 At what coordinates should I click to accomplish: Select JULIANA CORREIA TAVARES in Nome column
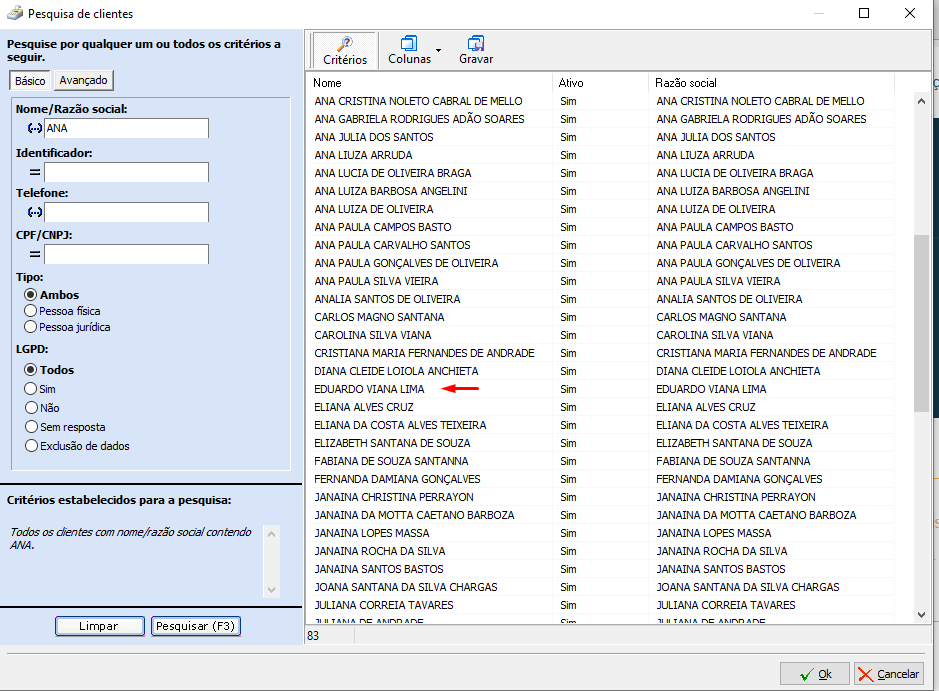(x=383, y=605)
